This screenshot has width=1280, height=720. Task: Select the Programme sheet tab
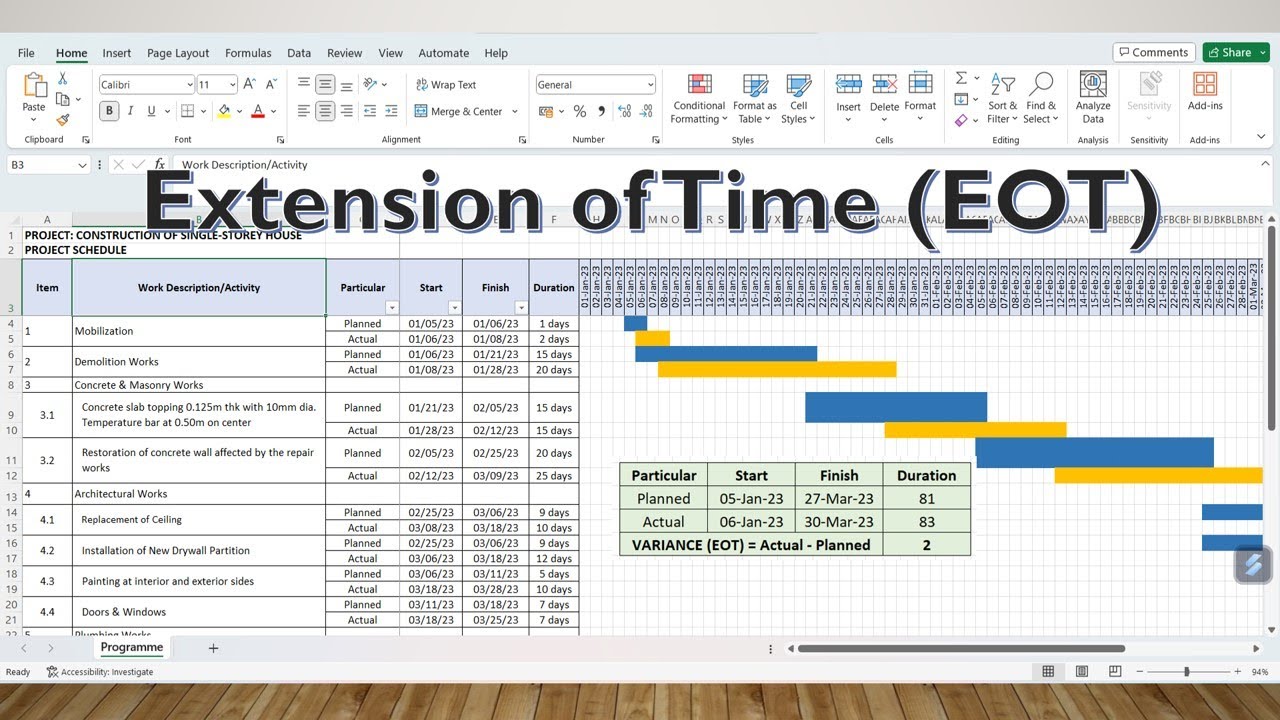[131, 648]
